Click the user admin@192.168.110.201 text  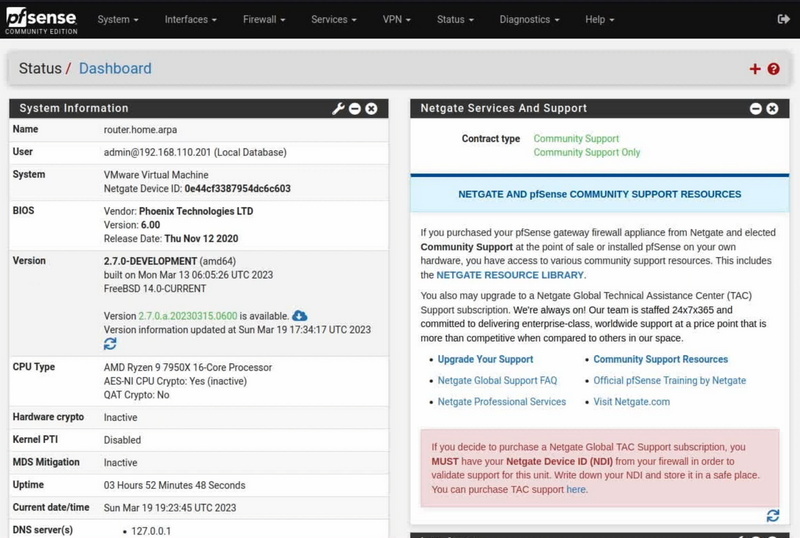point(195,152)
